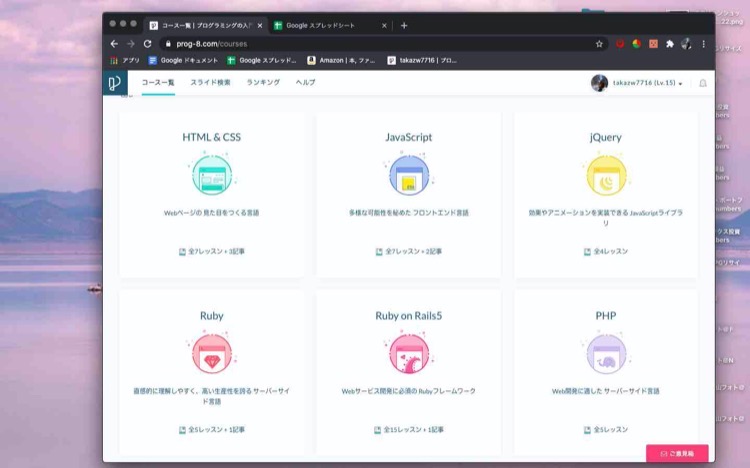
Task: Click the red extension icon in toolbar
Action: pos(620,44)
